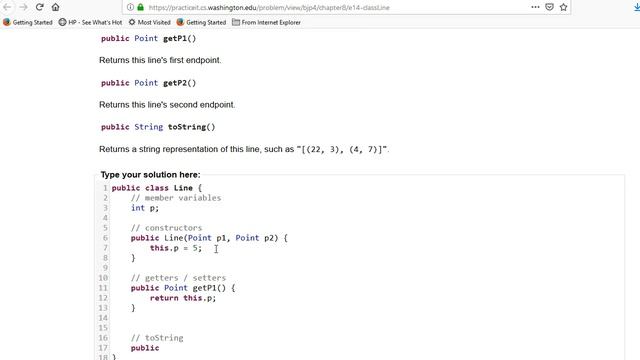
Task: Open the browser home page
Action: (x=56, y=7)
